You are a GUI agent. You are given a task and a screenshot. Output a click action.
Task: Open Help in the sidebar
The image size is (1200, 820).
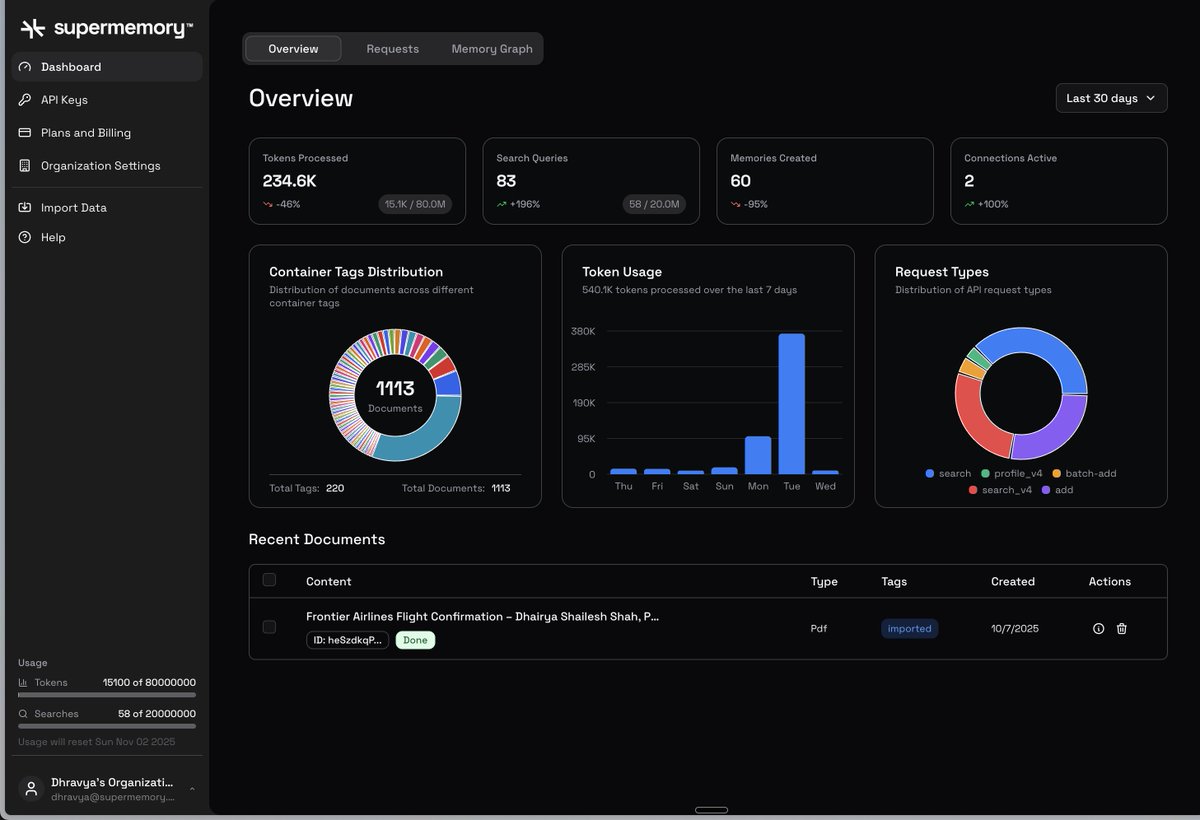[107, 237]
